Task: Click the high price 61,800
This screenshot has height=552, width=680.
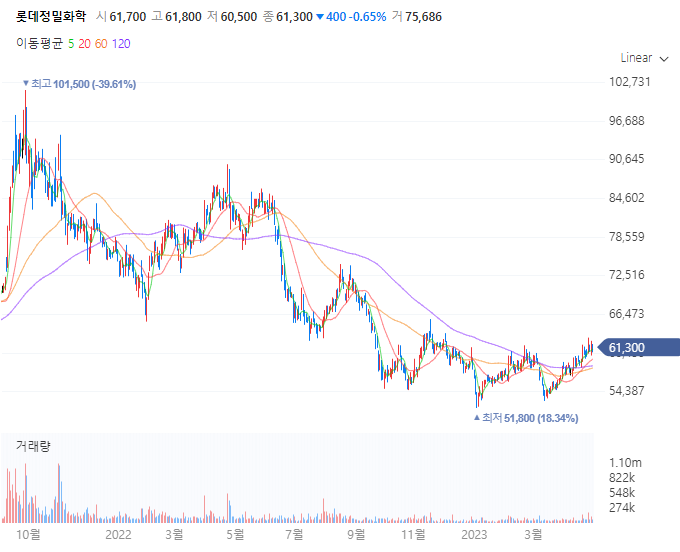Action: tap(183, 17)
